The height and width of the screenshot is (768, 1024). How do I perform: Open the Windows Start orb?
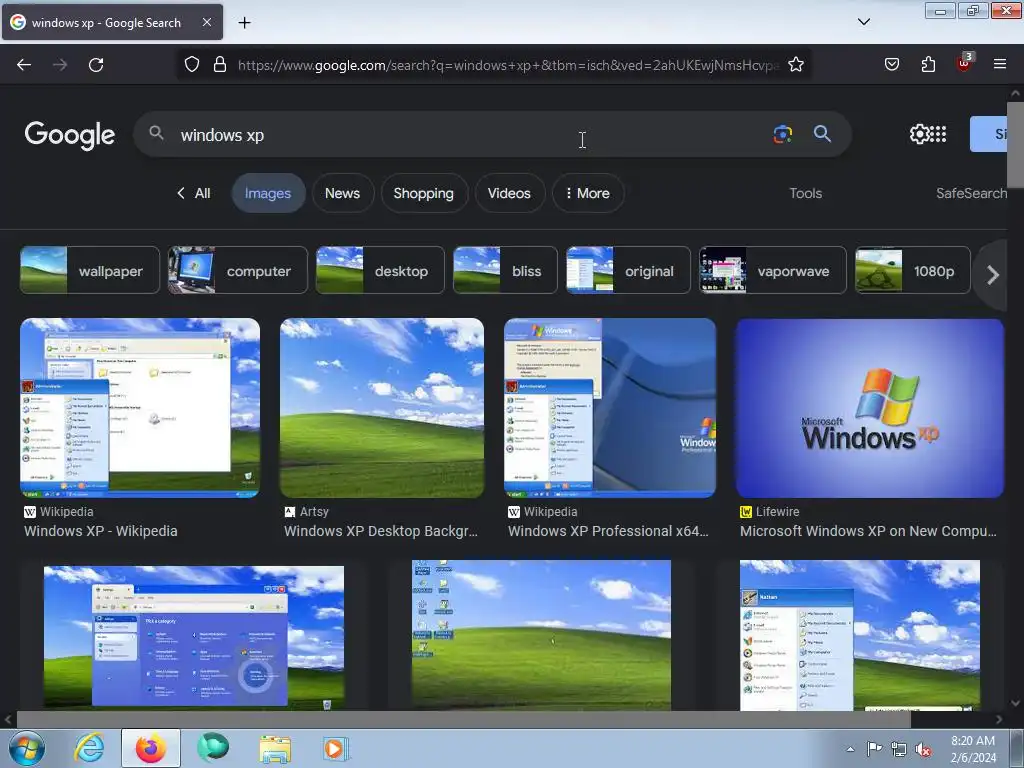pyautogui.click(x=27, y=748)
